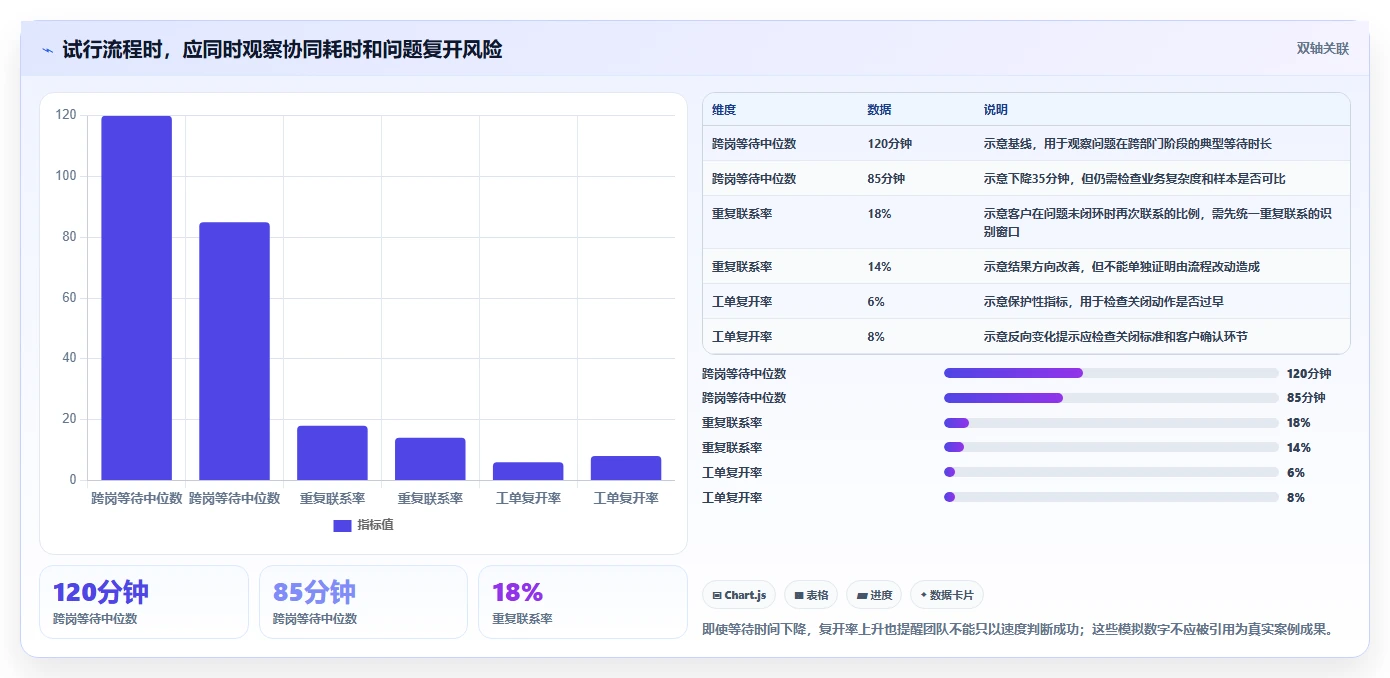Click the y-axis tick label 60
This screenshot has height=678, width=1390.
[70, 298]
